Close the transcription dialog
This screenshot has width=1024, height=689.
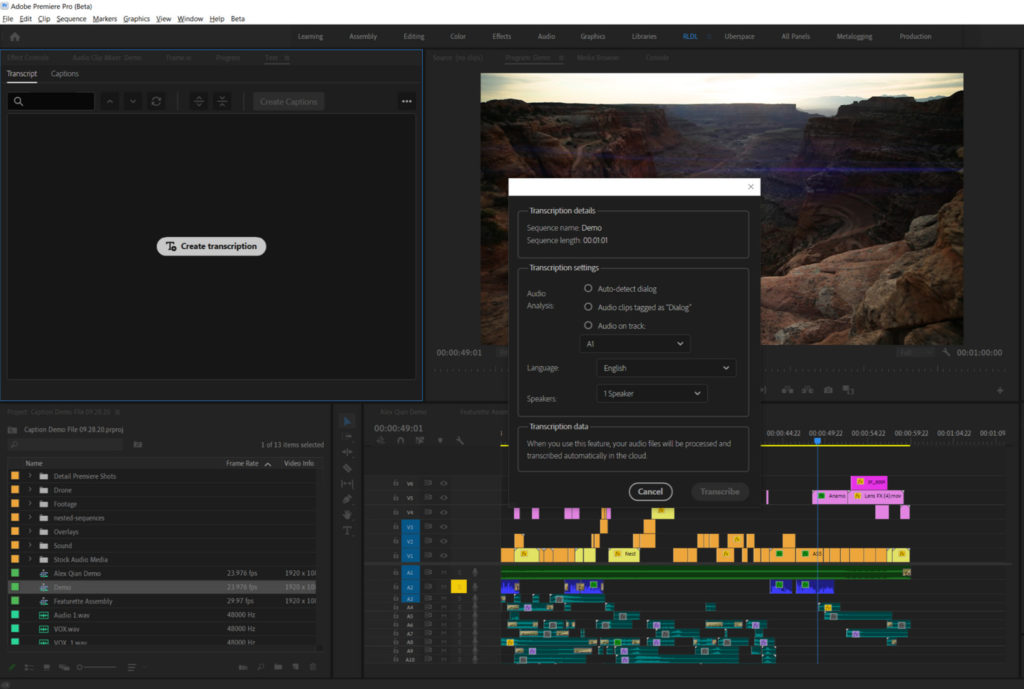pos(751,187)
